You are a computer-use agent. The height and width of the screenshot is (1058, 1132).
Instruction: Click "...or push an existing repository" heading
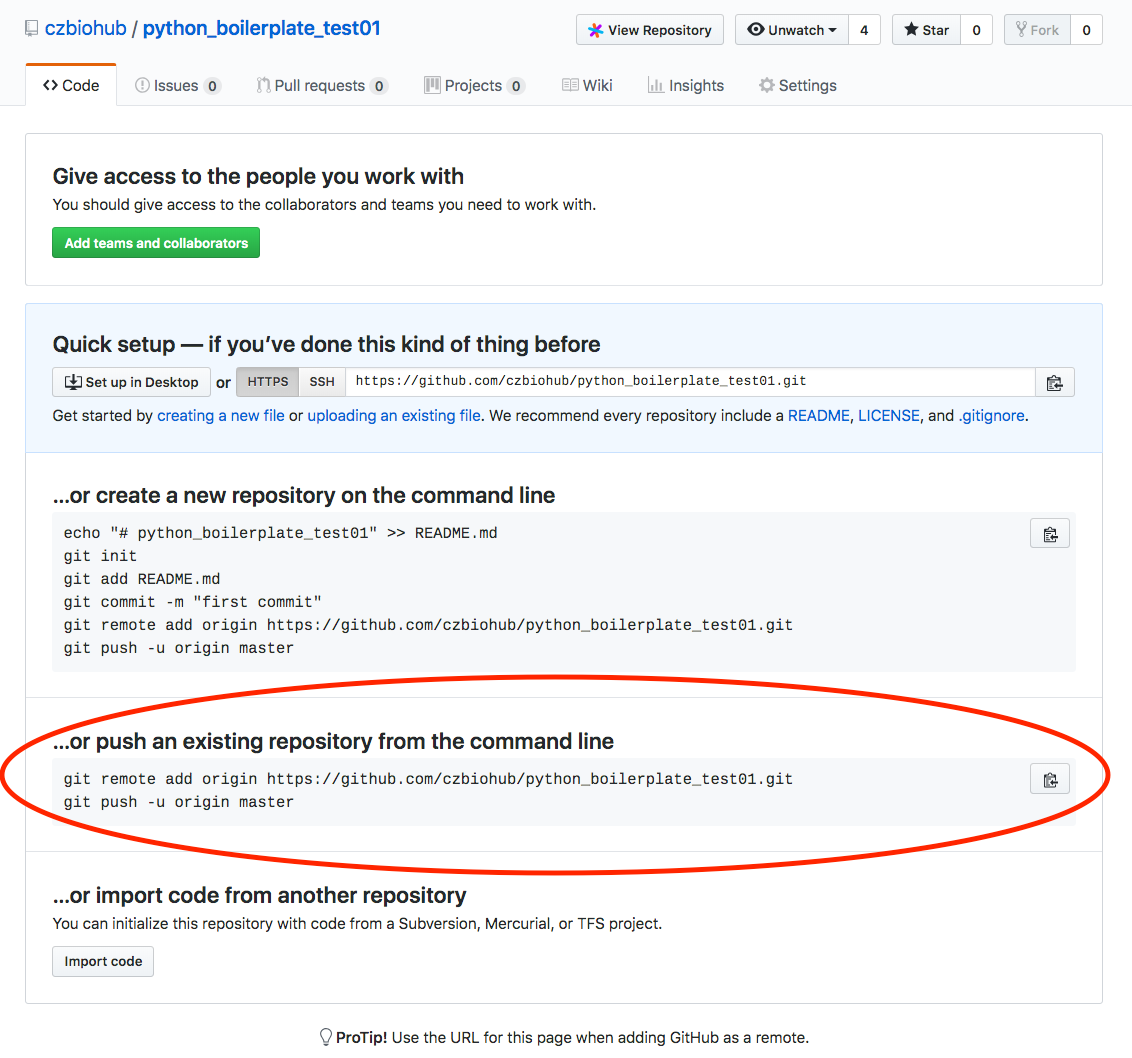pyautogui.click(x=334, y=742)
